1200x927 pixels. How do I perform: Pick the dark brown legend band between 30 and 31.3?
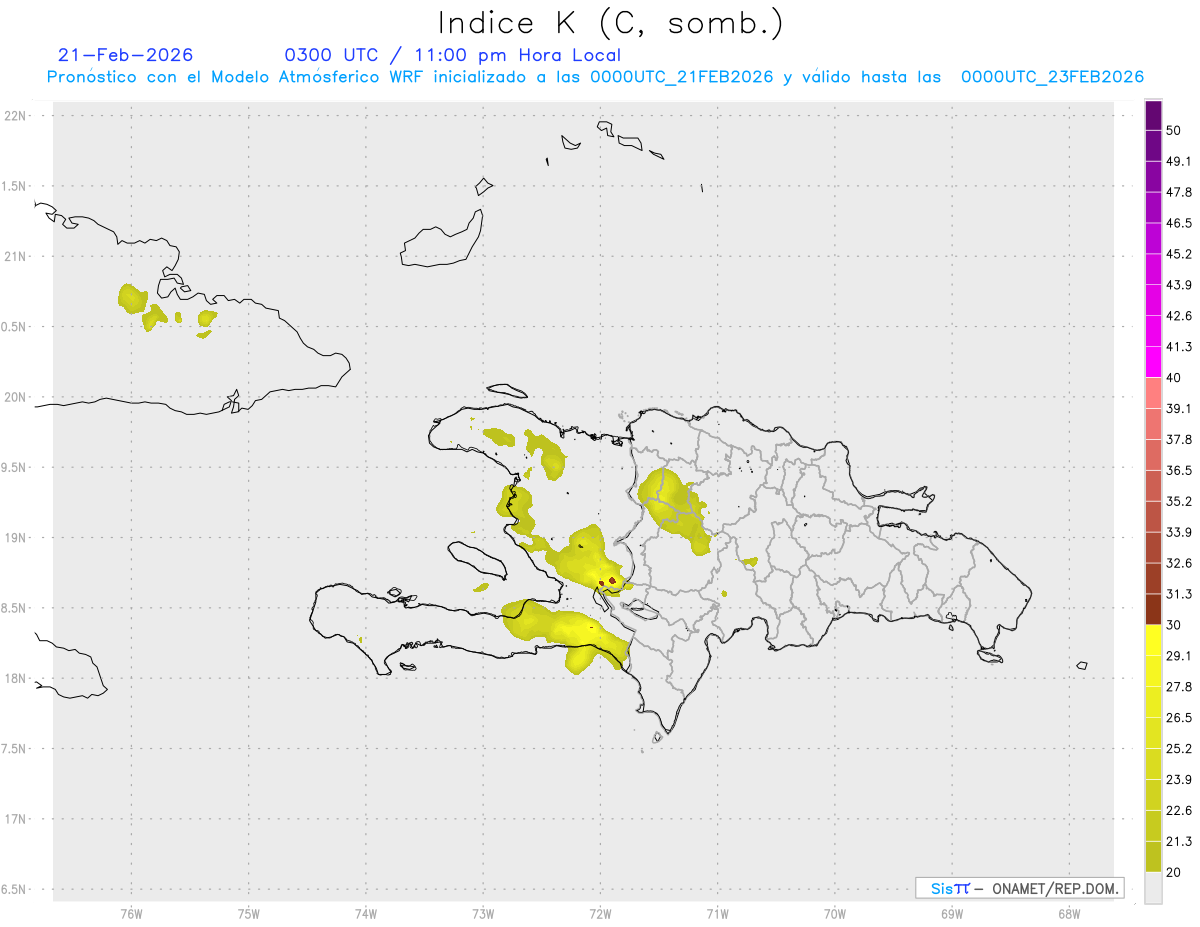(x=1153, y=608)
